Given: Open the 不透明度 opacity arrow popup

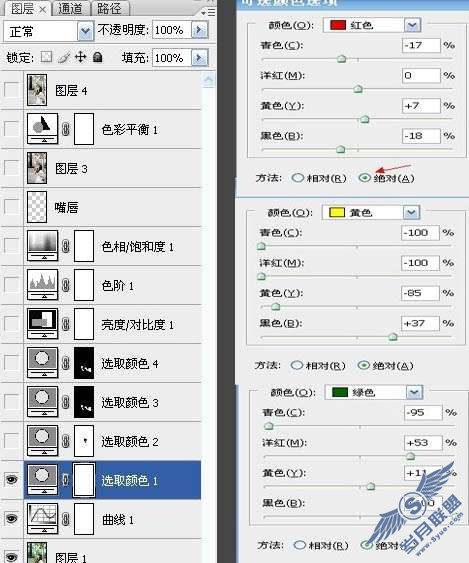Looking at the screenshot, I should [200, 29].
